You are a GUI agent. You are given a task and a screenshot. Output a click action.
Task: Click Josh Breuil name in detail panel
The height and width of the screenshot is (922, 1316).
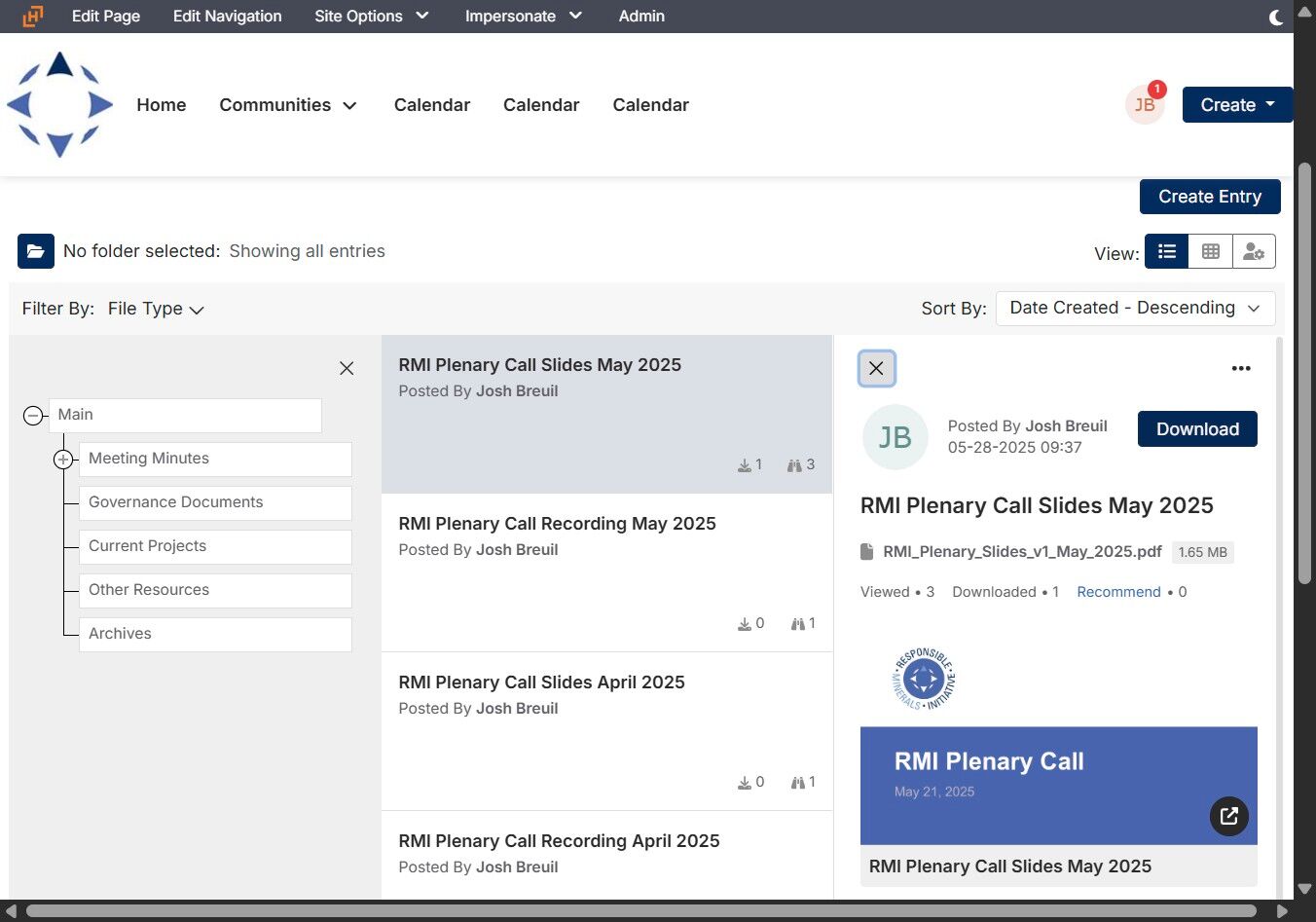point(1066,426)
